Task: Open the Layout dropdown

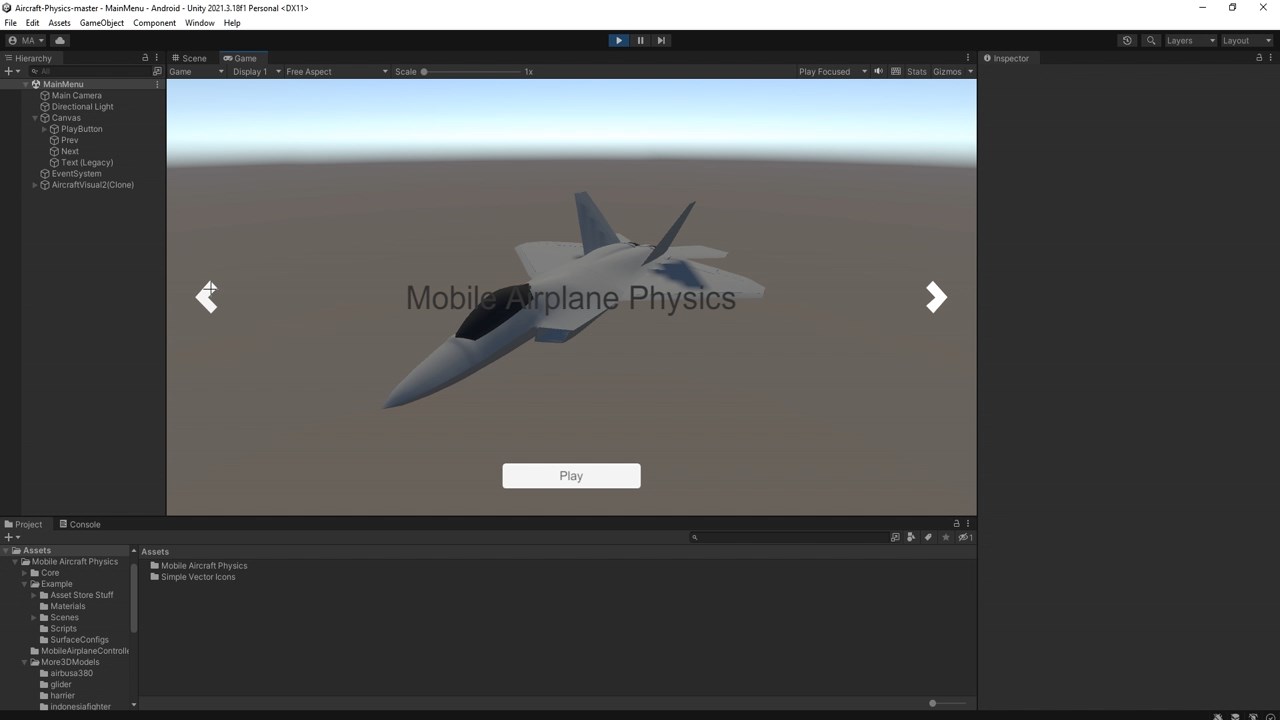Action: coord(1246,41)
